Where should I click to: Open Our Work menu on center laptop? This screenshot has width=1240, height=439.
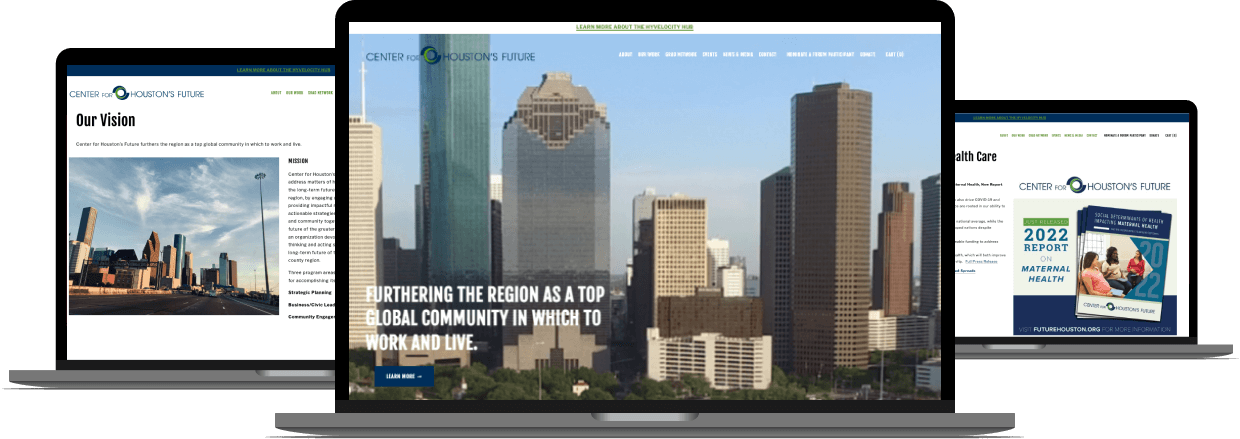click(649, 54)
